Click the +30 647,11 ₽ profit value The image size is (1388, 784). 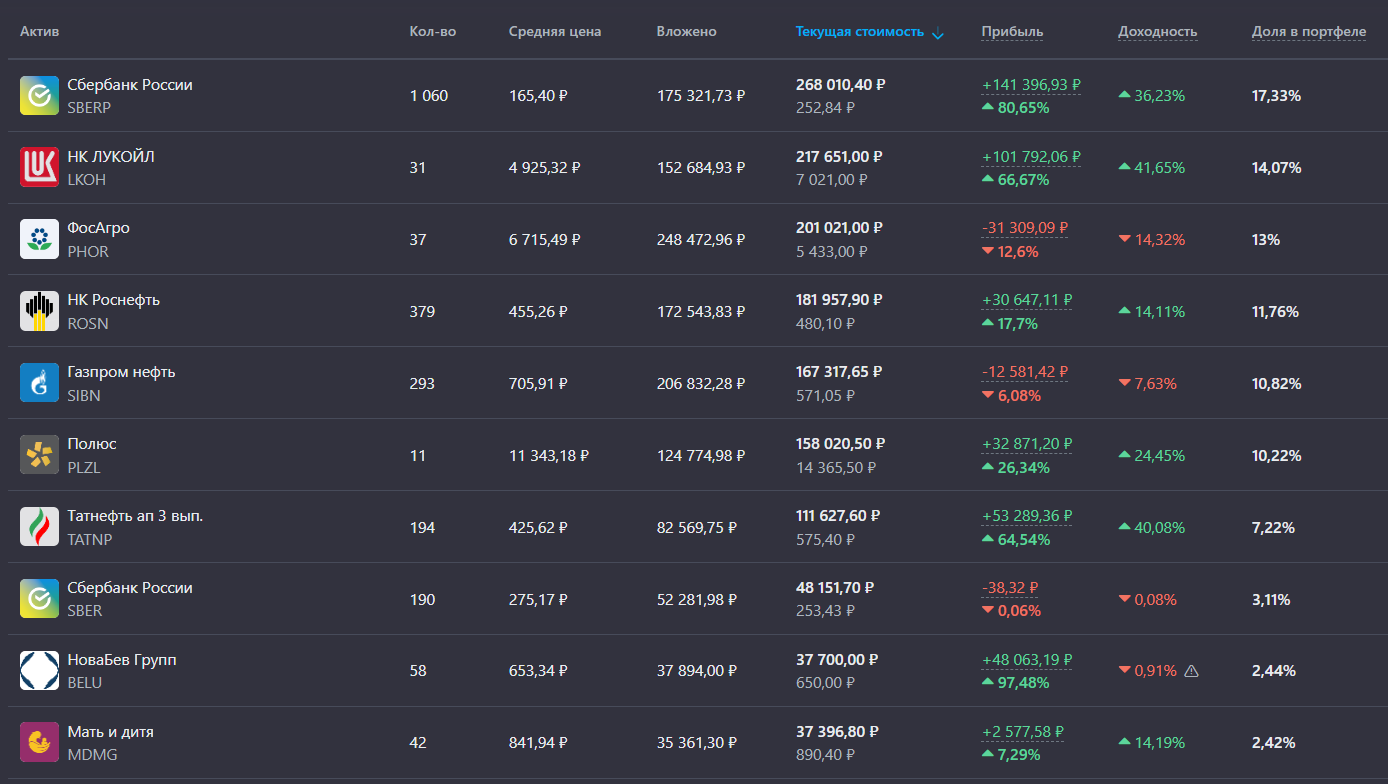click(x=1027, y=300)
